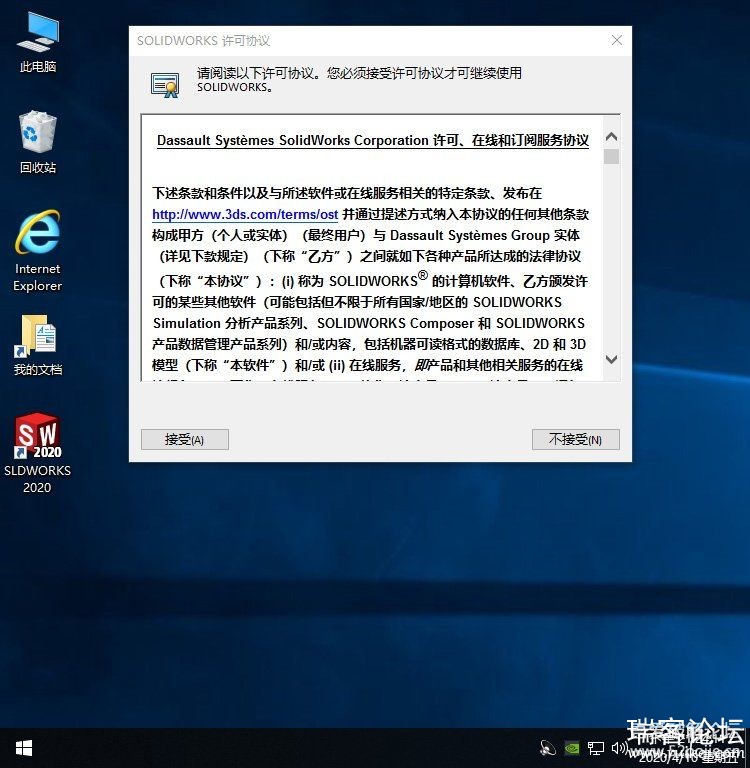Open the http://www.3ds.com/terms/ost link

coord(245,215)
